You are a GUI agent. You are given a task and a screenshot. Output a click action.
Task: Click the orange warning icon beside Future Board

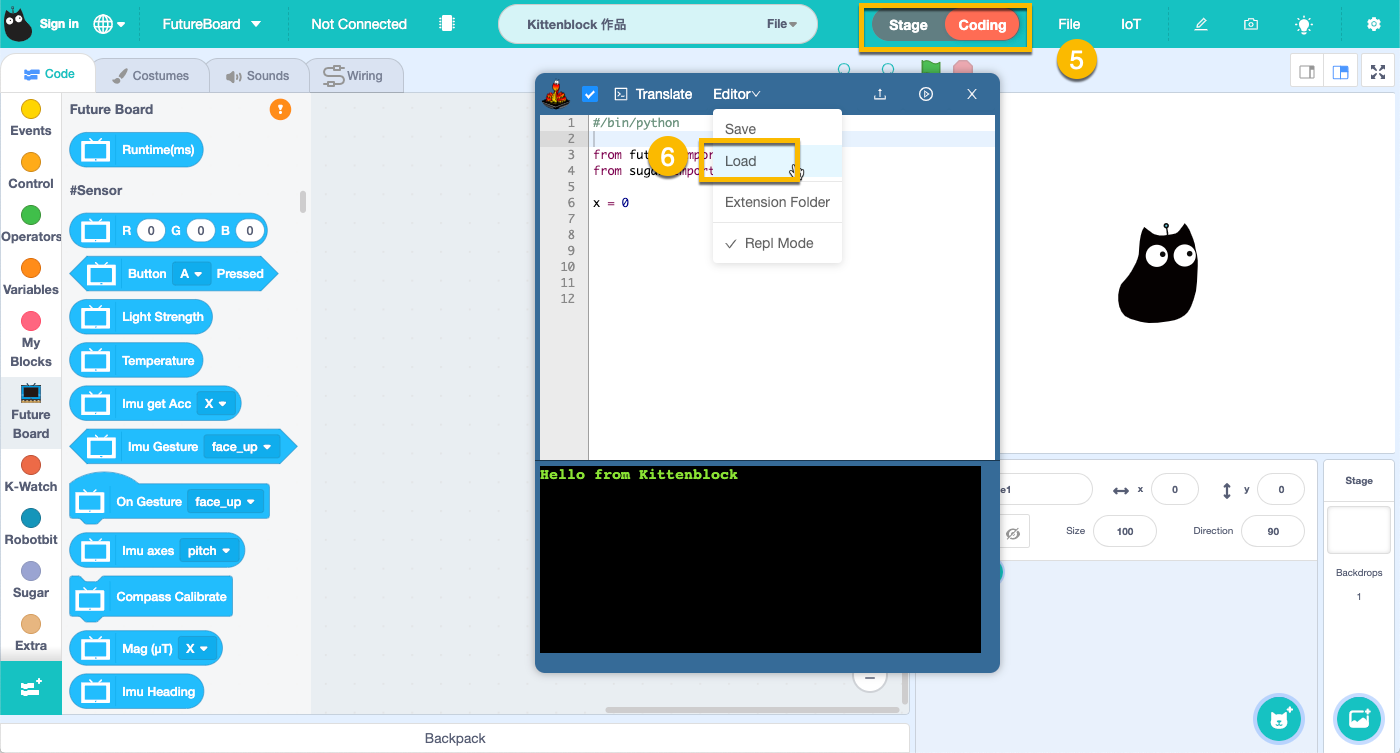click(x=280, y=109)
